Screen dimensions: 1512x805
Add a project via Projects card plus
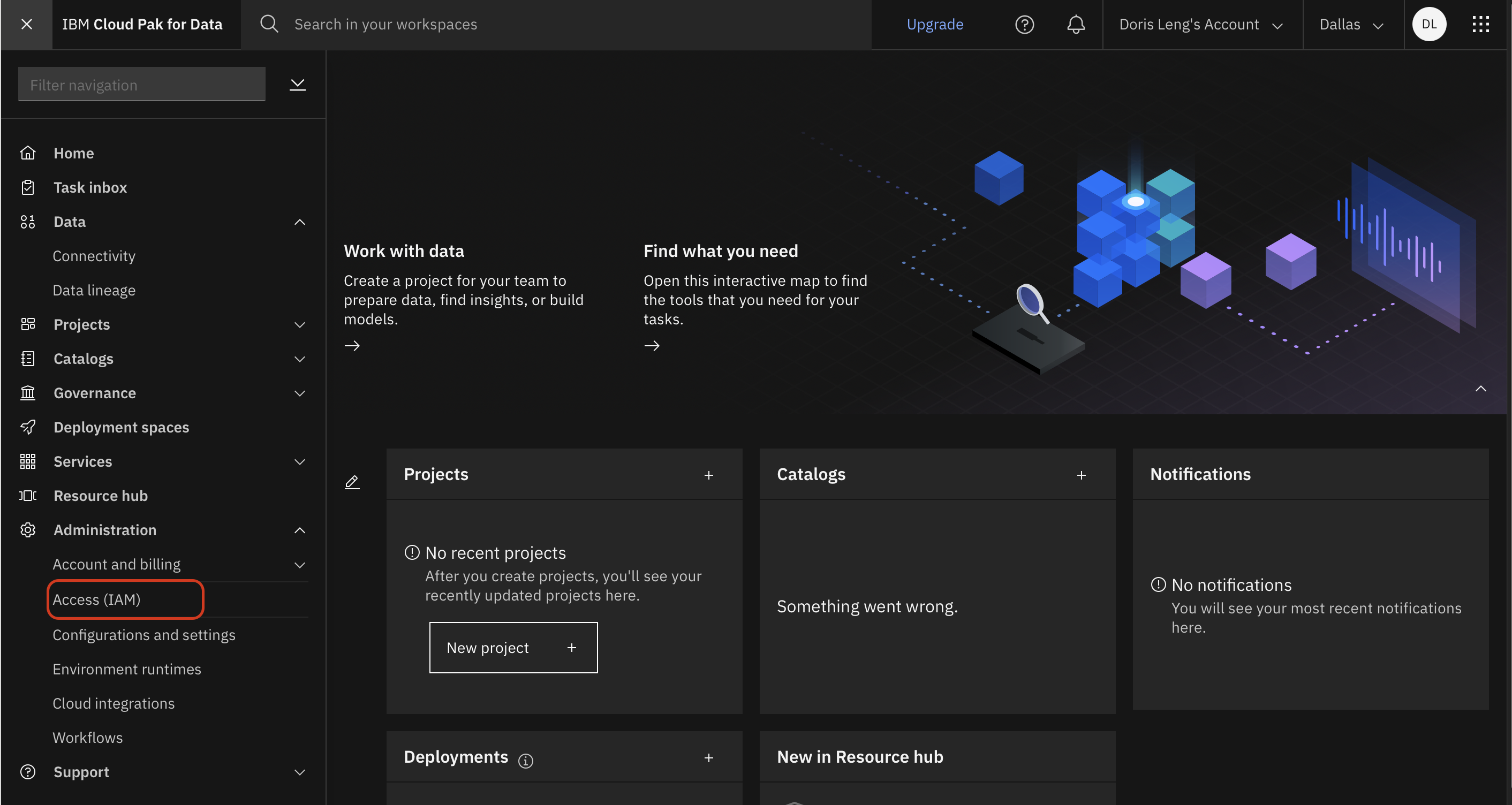(708, 475)
